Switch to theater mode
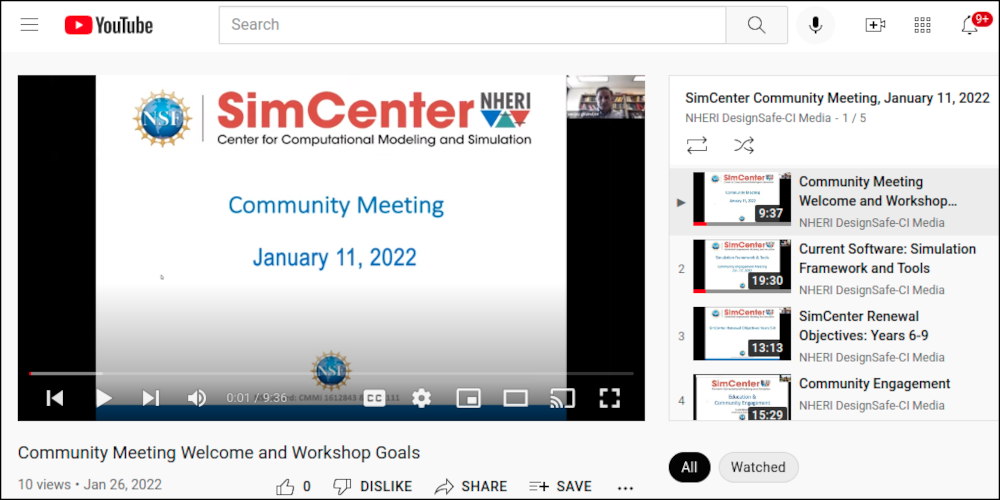The height and width of the screenshot is (500, 1000). click(515, 398)
